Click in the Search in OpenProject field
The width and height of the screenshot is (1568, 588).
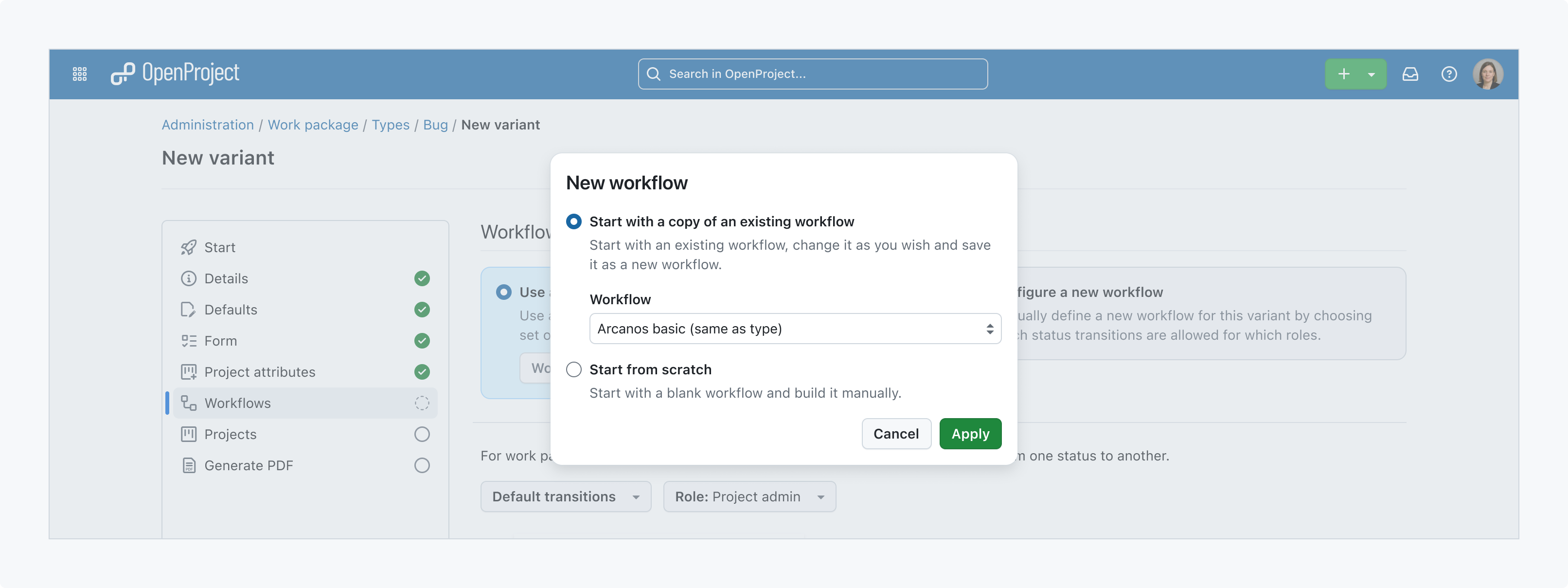813,74
